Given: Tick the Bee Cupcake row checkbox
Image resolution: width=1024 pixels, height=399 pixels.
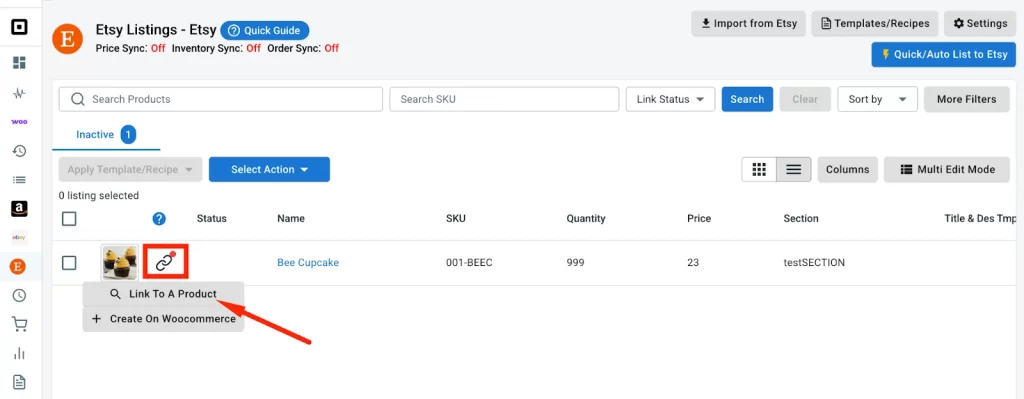Looking at the screenshot, I should 69,263.
